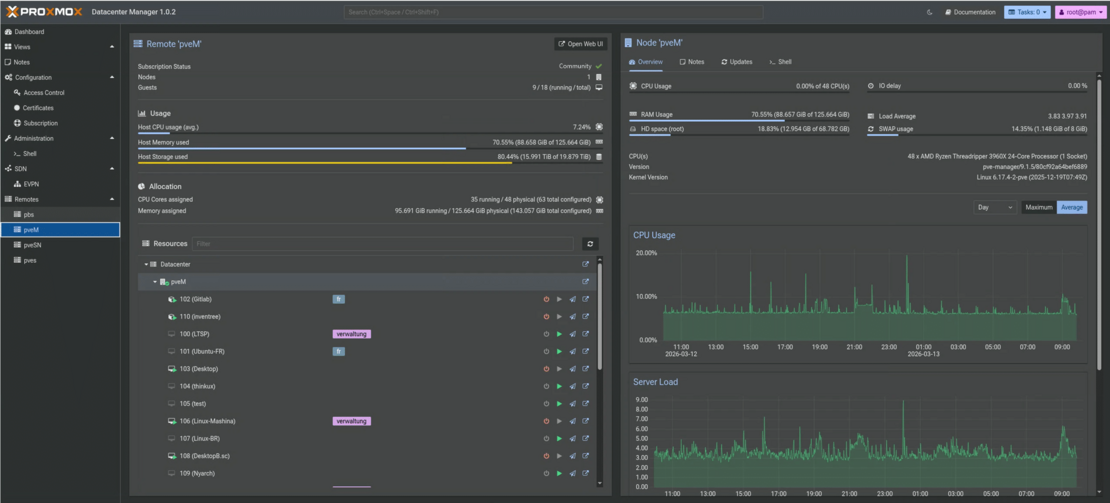Switch to the node Shell tab
Image resolution: width=1110 pixels, height=503 pixels.
pos(780,62)
